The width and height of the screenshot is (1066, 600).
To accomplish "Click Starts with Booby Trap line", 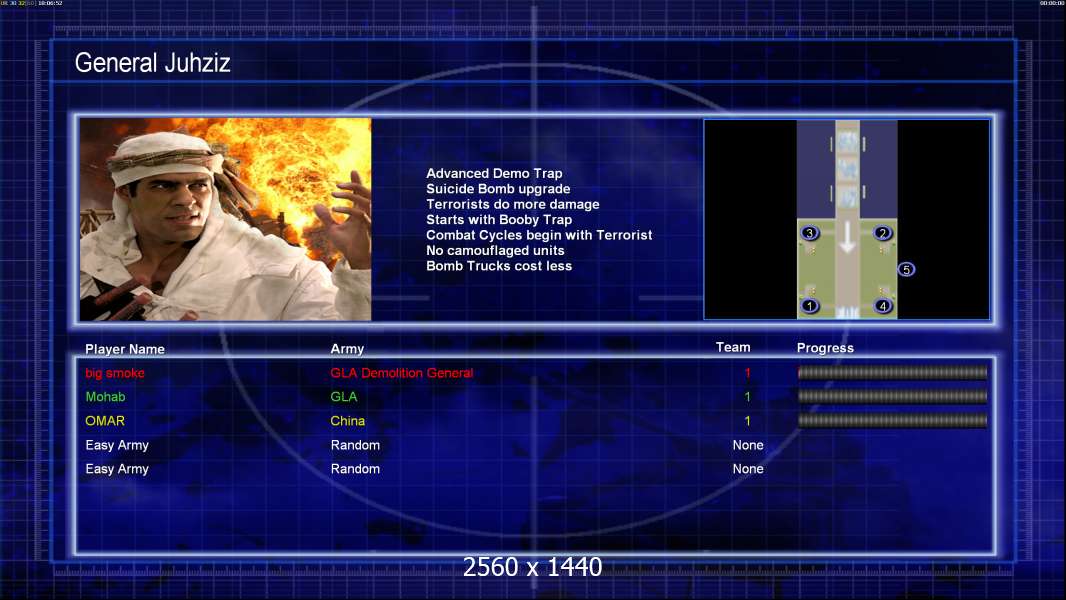I will point(499,219).
